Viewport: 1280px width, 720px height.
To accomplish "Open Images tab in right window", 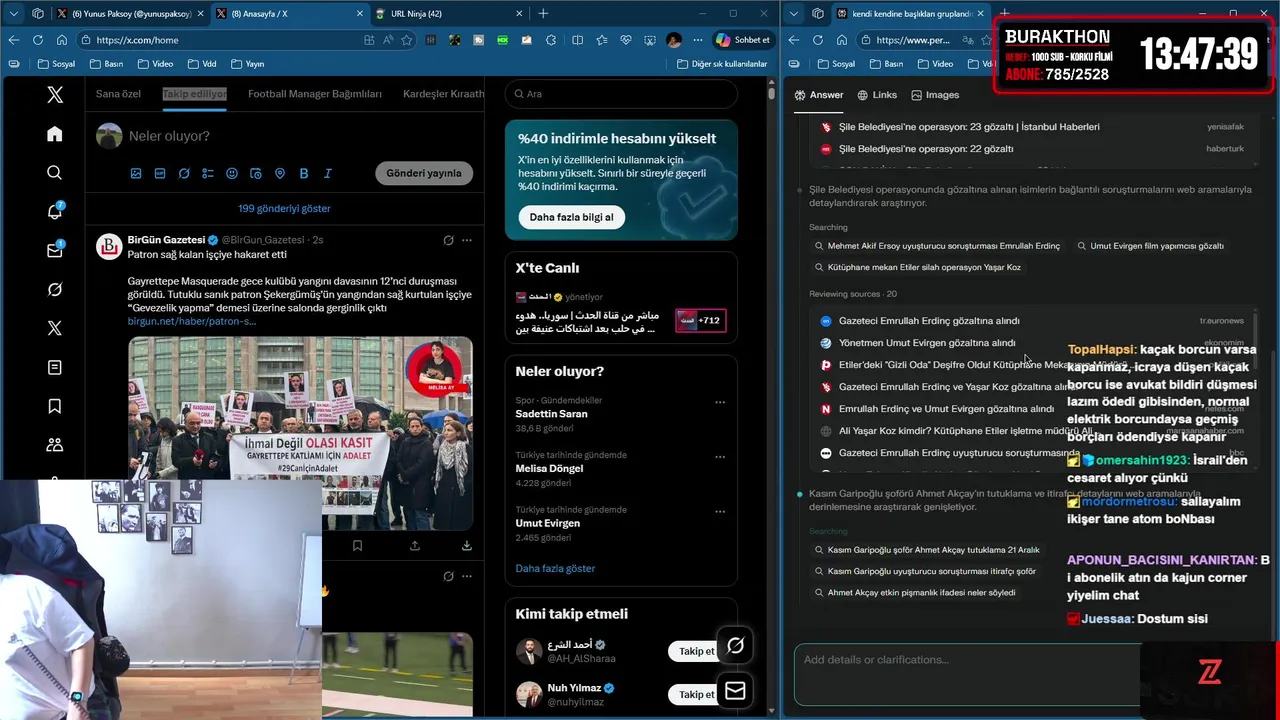I will click(935, 95).
